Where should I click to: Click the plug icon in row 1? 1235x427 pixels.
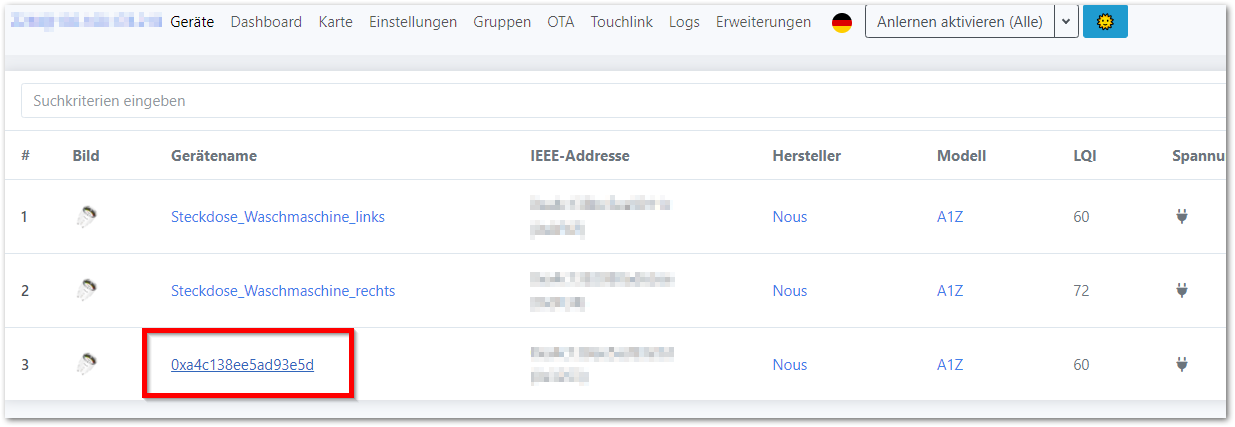(1181, 216)
